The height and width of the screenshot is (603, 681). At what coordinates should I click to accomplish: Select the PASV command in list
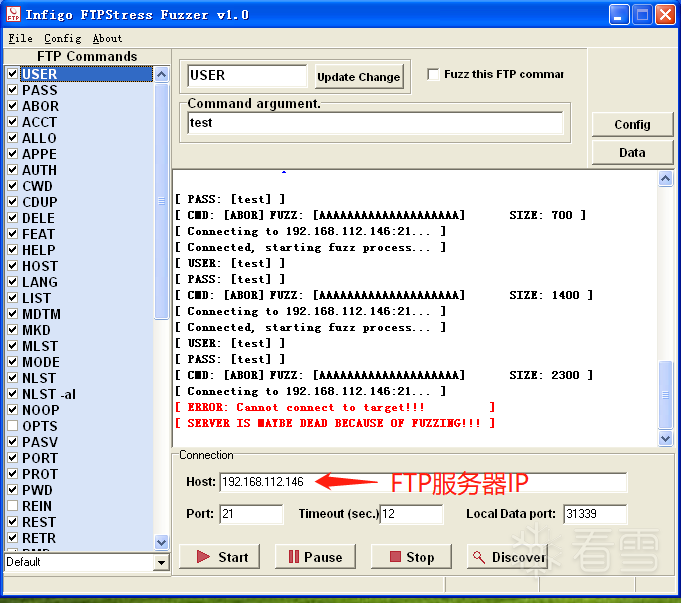tap(40, 442)
